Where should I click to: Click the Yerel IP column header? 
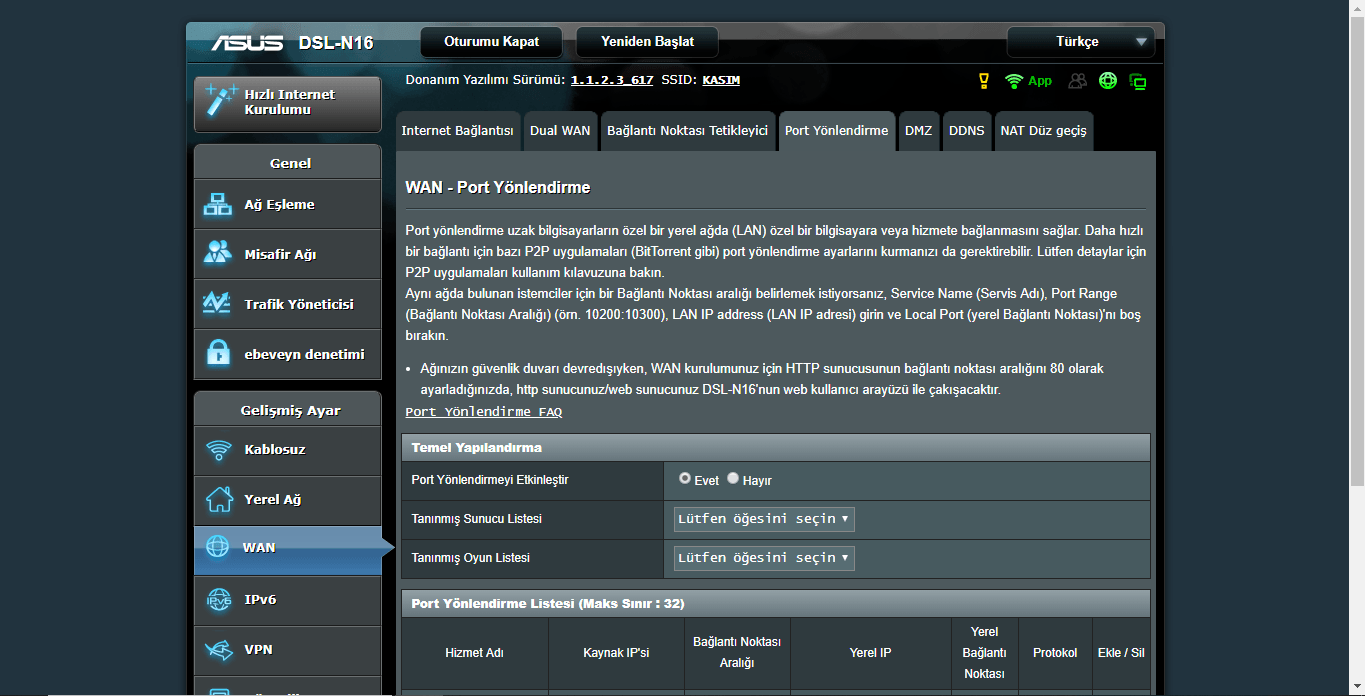(x=870, y=653)
